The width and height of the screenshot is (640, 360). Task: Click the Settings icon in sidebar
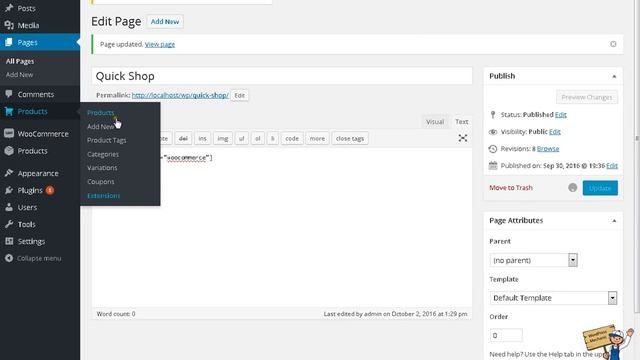coord(9,241)
